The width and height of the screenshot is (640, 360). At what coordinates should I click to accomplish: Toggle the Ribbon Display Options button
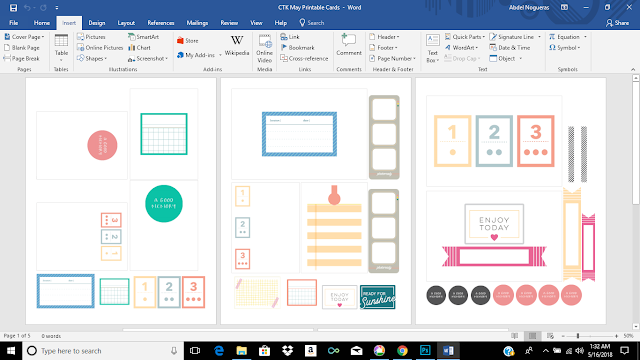(564, 7)
